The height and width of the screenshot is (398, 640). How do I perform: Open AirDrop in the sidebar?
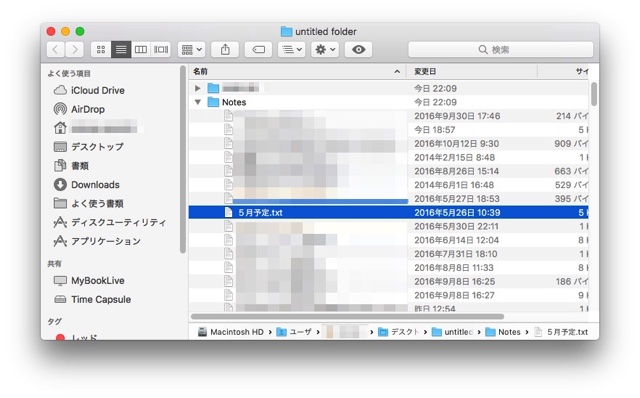[80, 109]
